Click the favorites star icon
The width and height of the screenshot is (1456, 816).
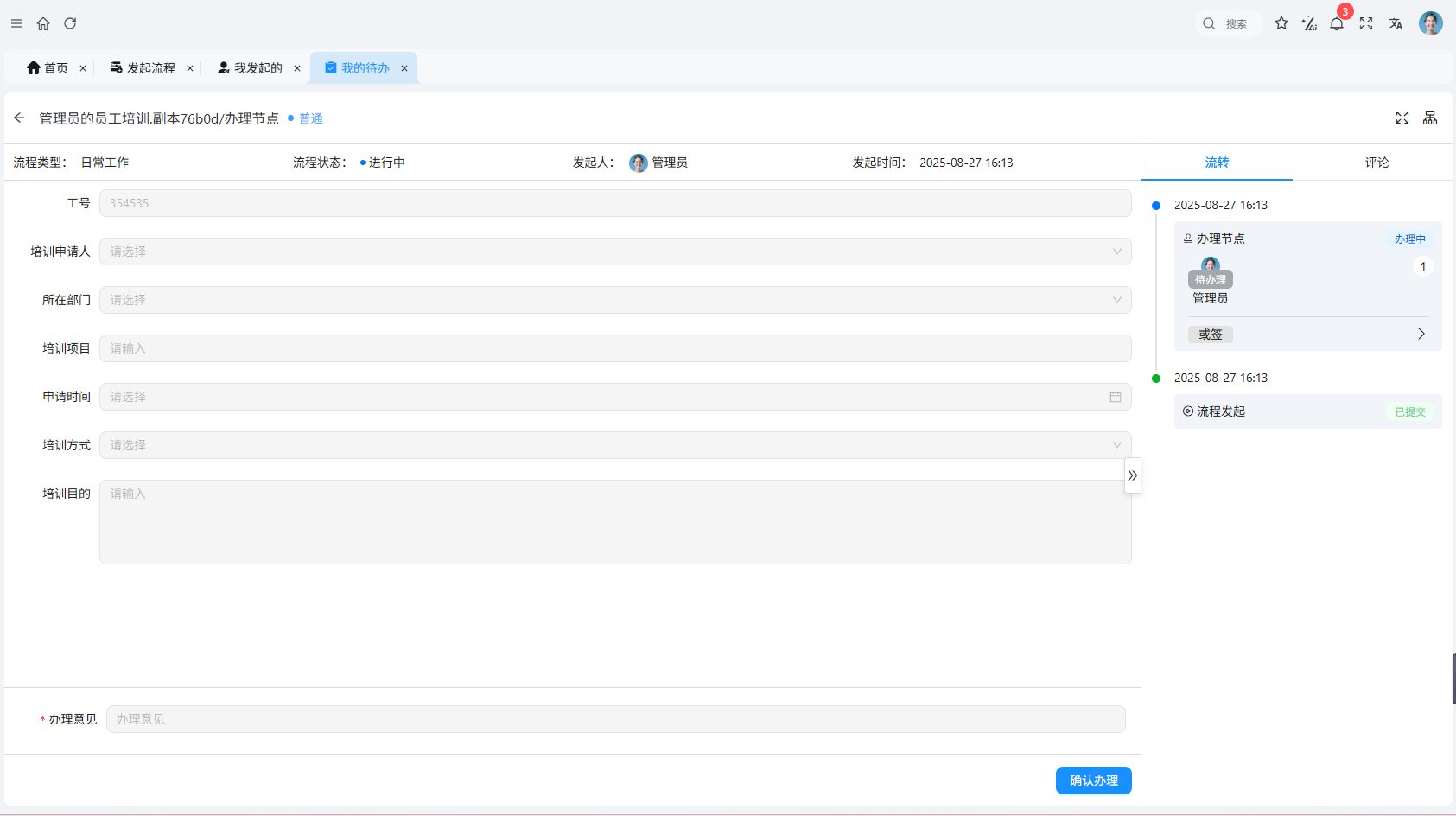pyautogui.click(x=1281, y=23)
